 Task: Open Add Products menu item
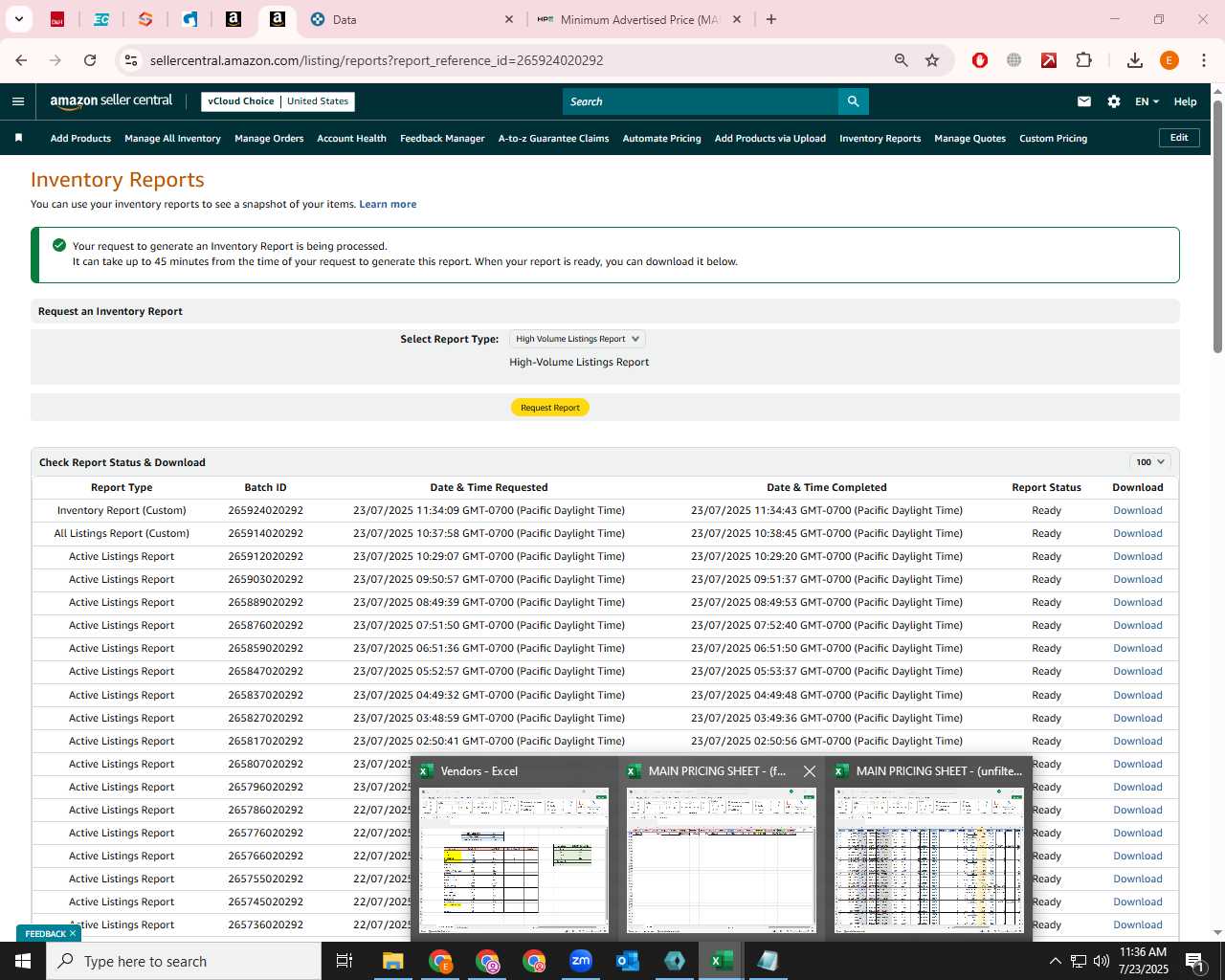coord(80,139)
